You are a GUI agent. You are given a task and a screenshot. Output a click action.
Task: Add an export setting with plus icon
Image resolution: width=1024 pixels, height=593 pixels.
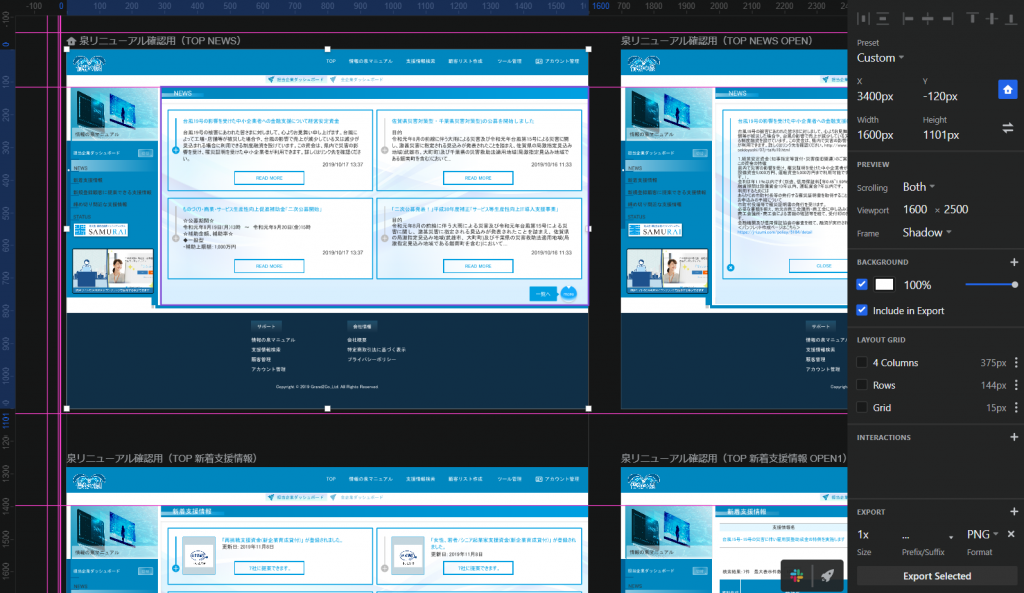coord(1014,512)
